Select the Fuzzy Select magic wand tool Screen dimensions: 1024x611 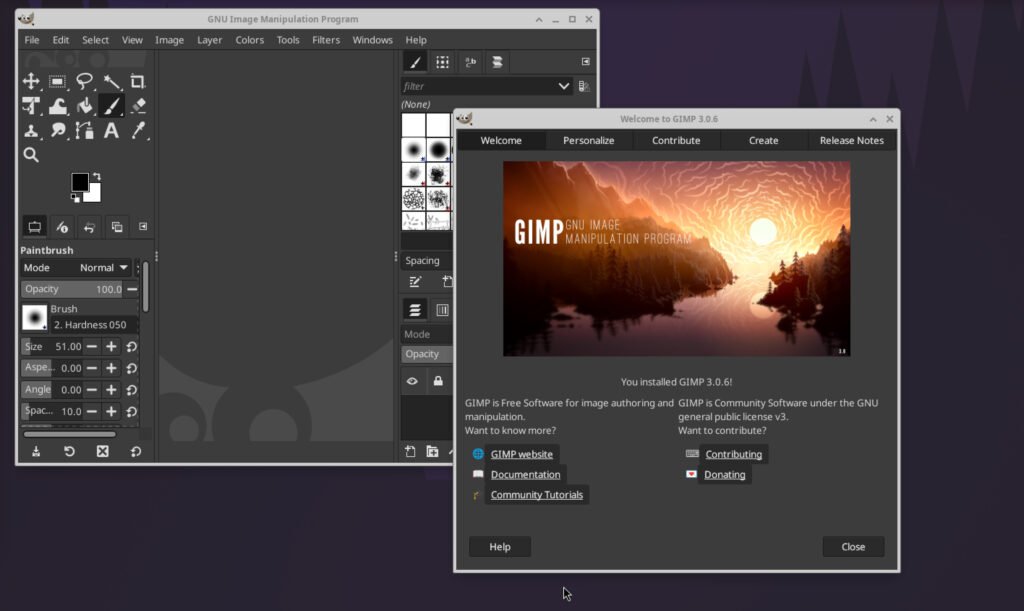[111, 82]
